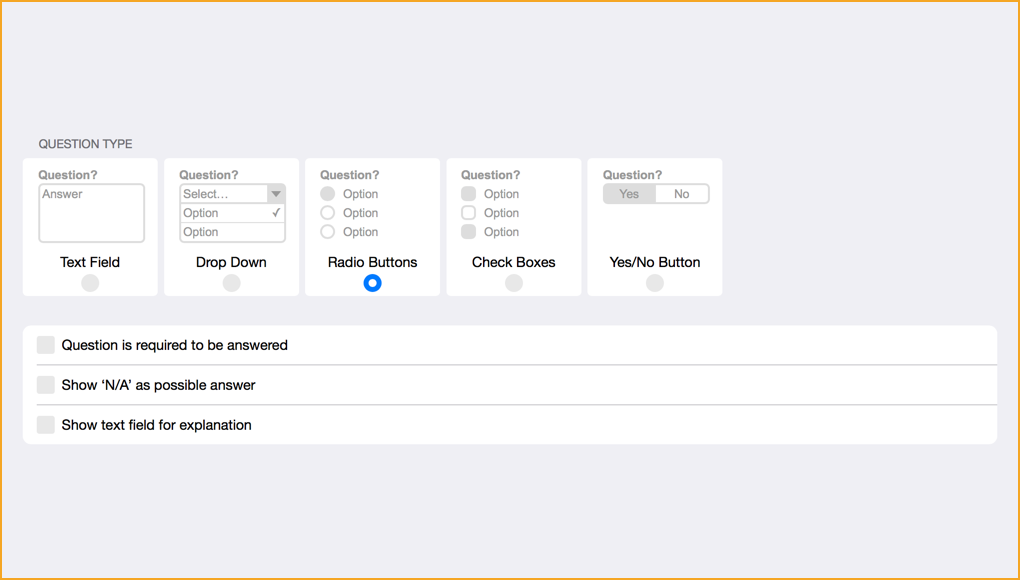Click the Select… arrow in the Drop Down preview
The height and width of the screenshot is (580, 1020).
click(x=276, y=194)
